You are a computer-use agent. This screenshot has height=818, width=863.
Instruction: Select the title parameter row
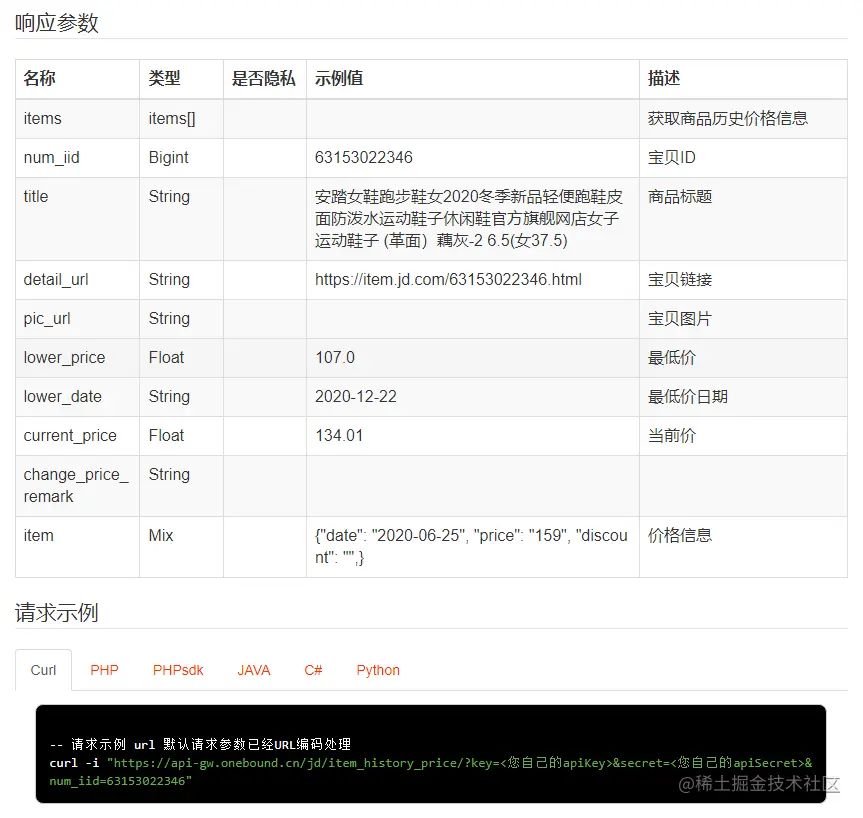coord(35,197)
